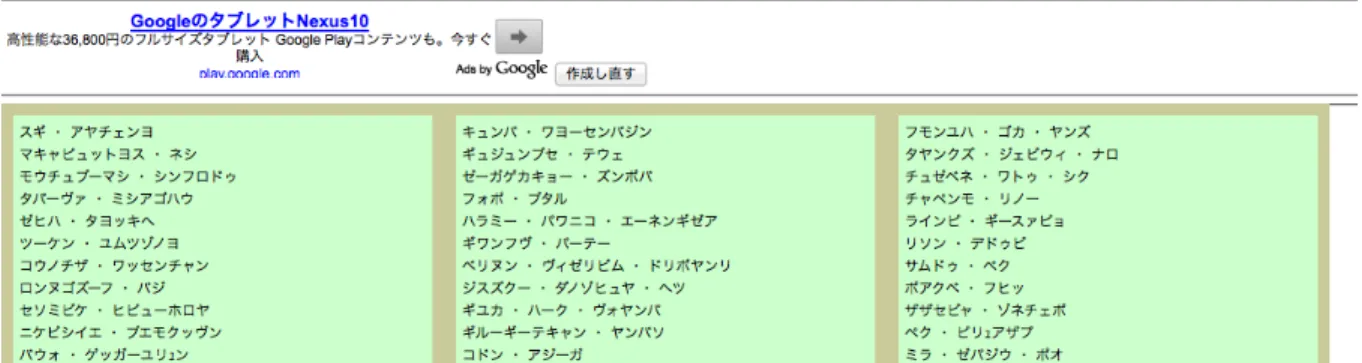The height and width of the screenshot is (363, 1362).
Task: Select the name starting with チュゼベネ
Action: point(997,177)
